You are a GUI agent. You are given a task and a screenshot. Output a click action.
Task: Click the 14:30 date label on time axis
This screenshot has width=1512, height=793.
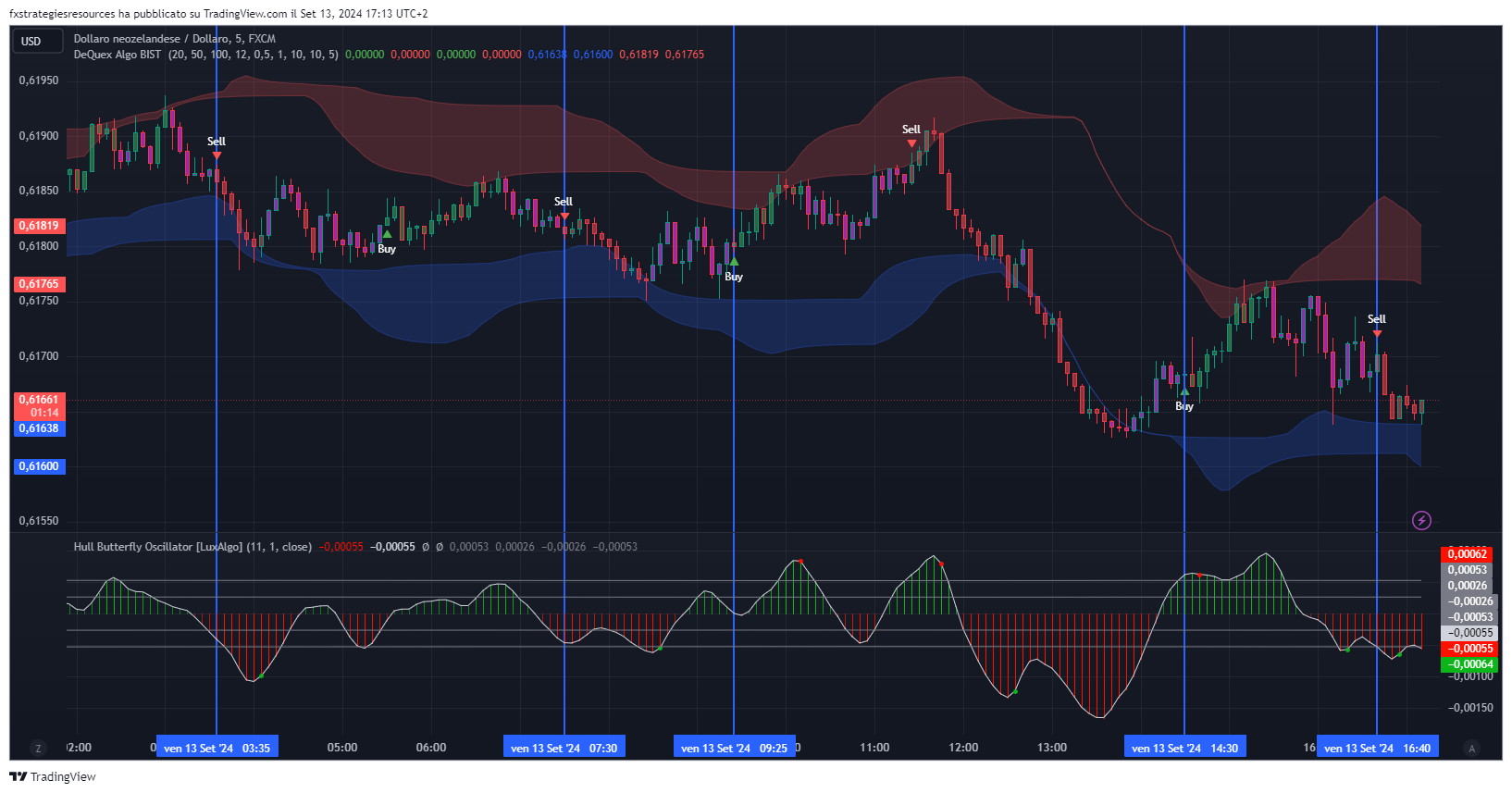pos(1184,748)
